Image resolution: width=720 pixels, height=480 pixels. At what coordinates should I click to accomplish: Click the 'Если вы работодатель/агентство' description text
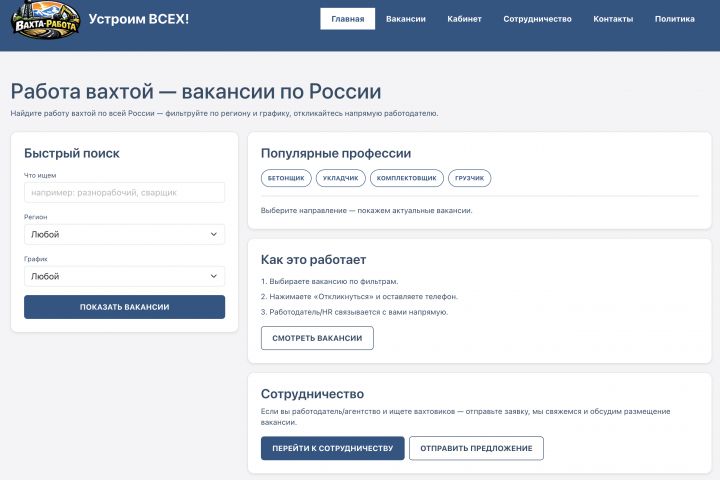(466, 417)
